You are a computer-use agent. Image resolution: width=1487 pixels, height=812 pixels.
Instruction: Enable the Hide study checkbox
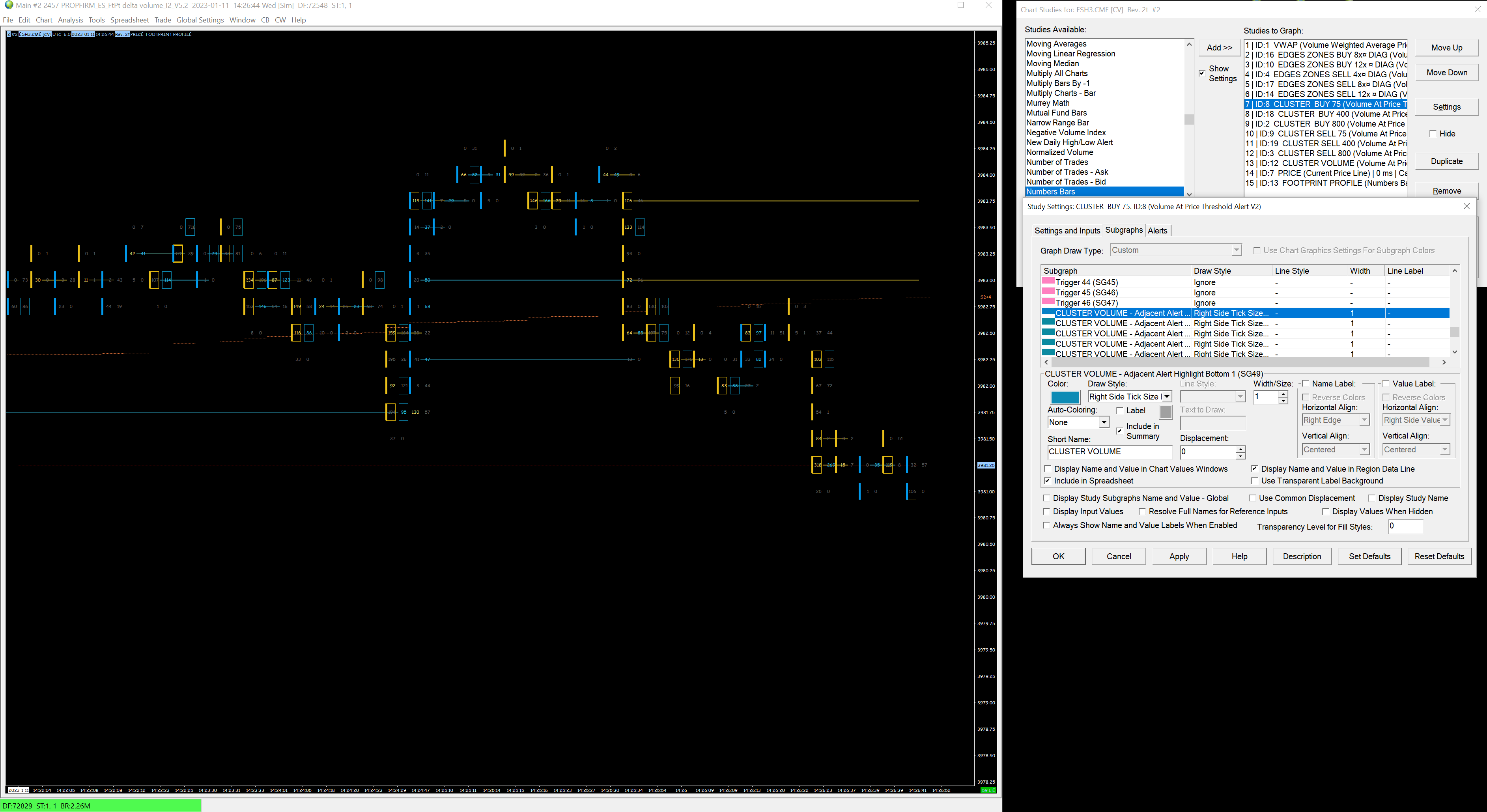coord(1433,133)
